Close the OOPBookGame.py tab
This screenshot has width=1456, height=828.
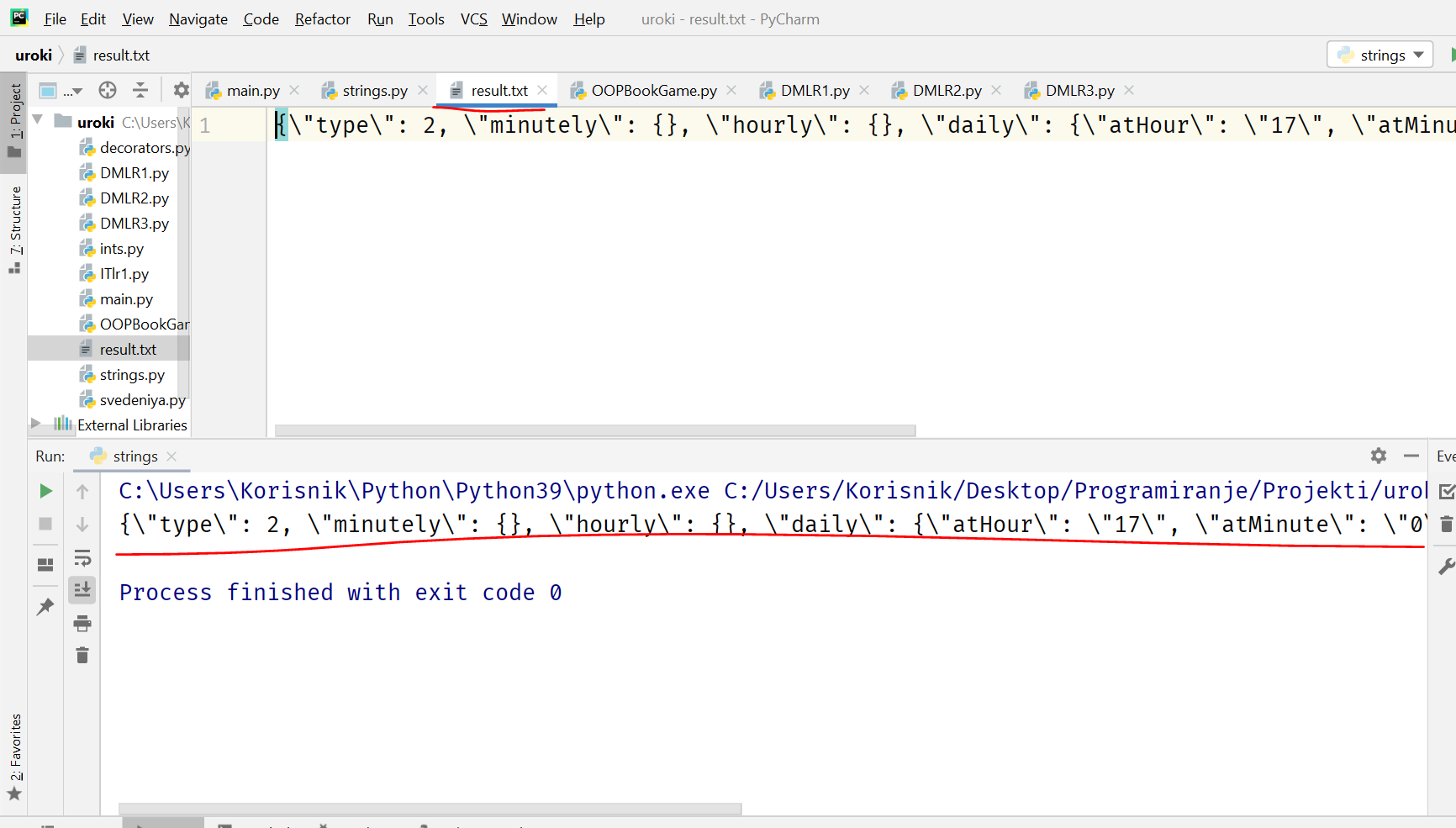click(x=731, y=90)
